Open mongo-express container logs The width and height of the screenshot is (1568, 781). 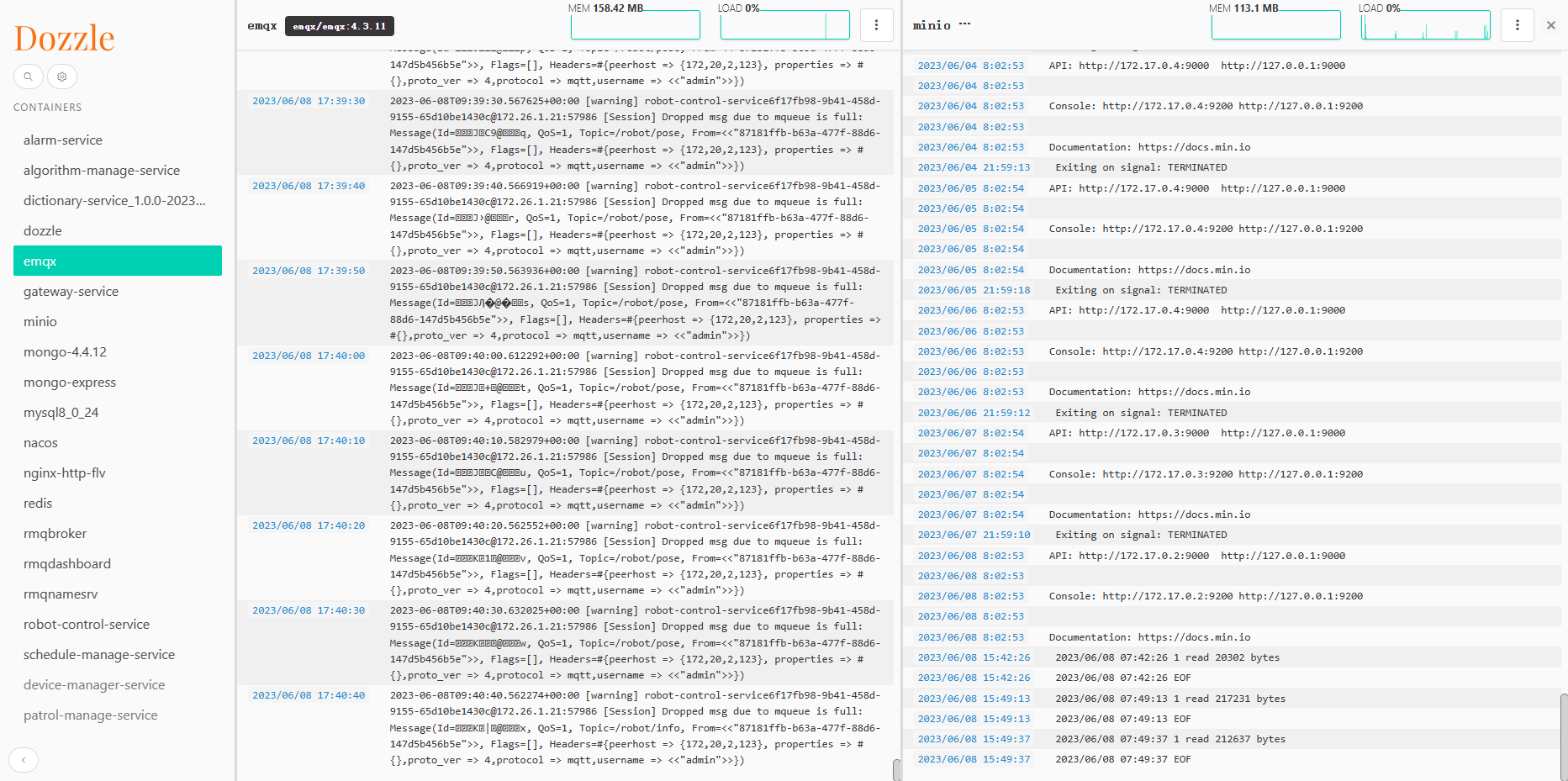pos(71,382)
